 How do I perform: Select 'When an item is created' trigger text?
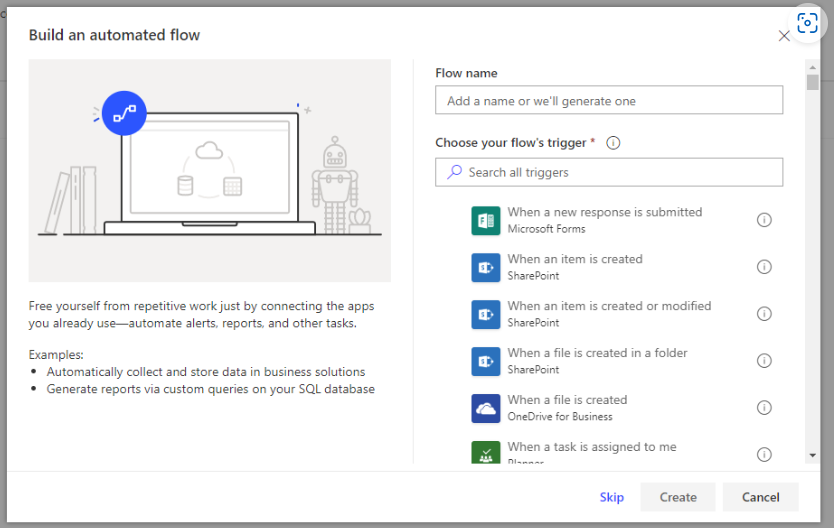click(575, 259)
